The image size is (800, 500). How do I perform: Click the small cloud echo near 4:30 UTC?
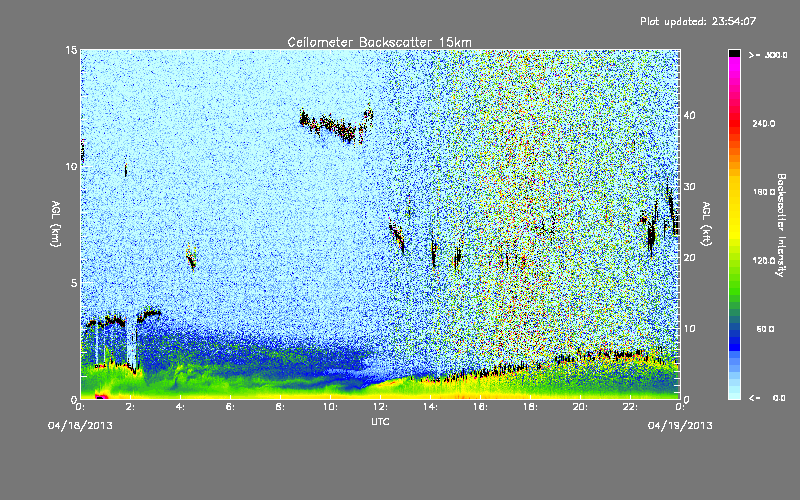click(191, 258)
